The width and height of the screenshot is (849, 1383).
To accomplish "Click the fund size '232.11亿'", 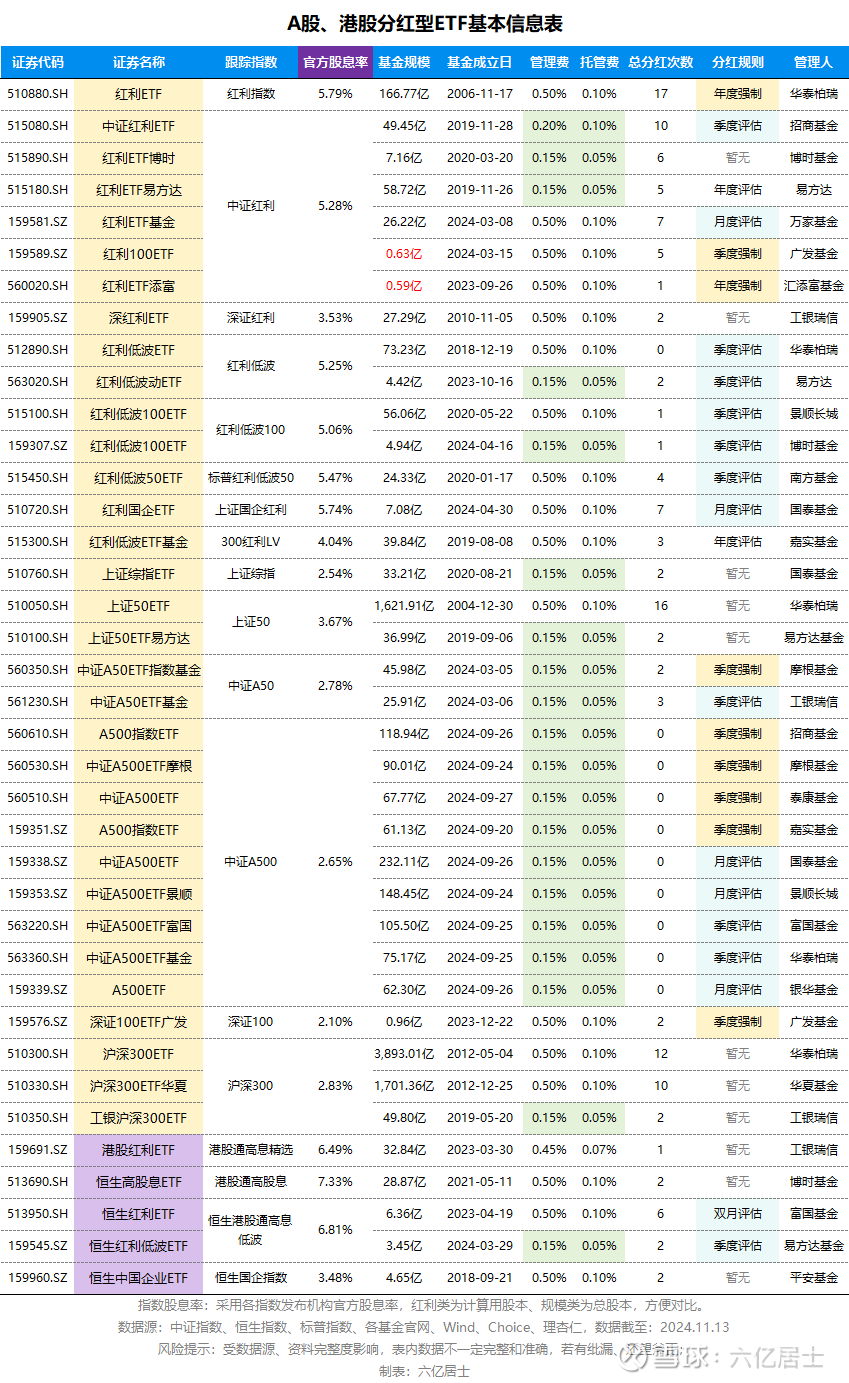I will coord(404,862).
